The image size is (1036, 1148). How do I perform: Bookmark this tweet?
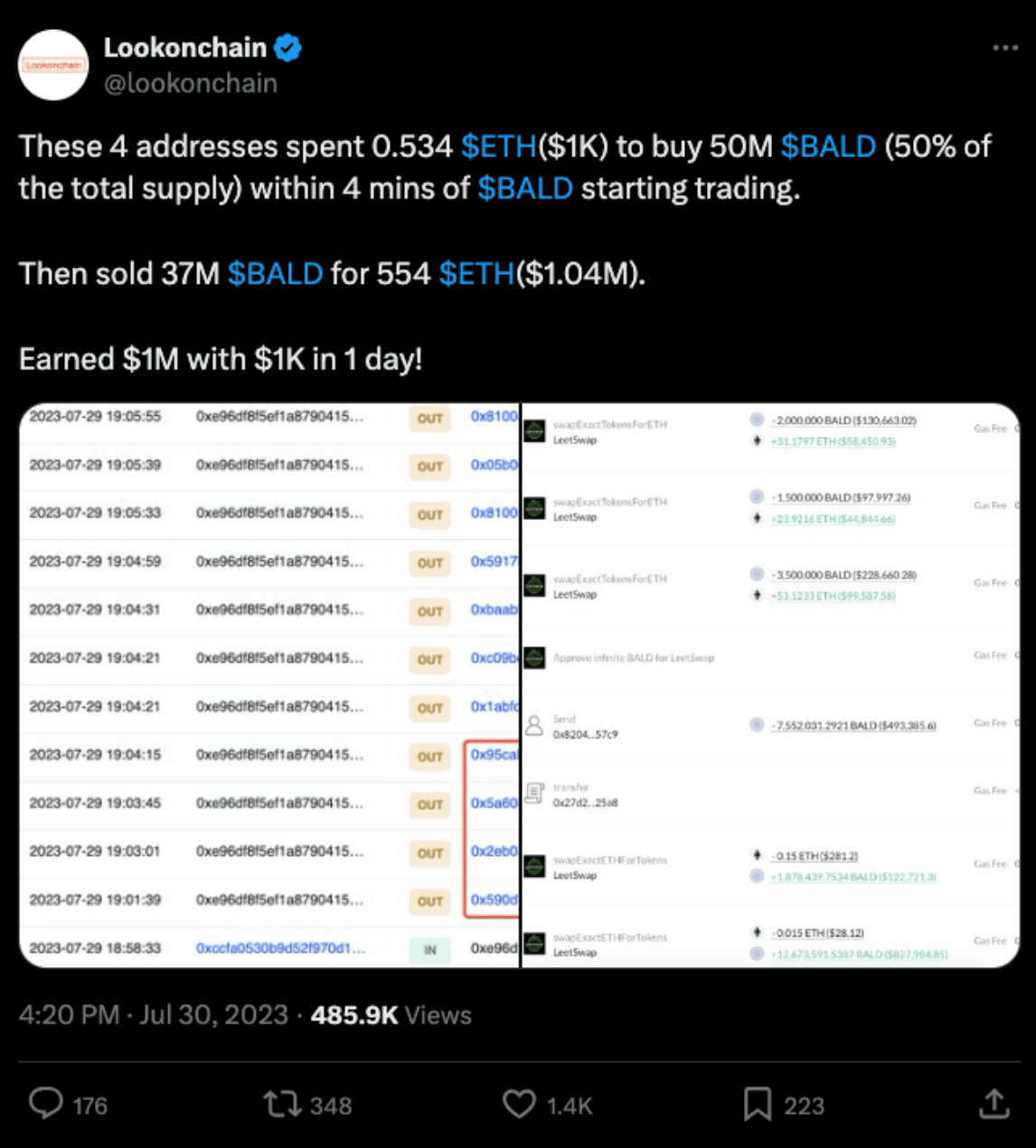tap(757, 1104)
